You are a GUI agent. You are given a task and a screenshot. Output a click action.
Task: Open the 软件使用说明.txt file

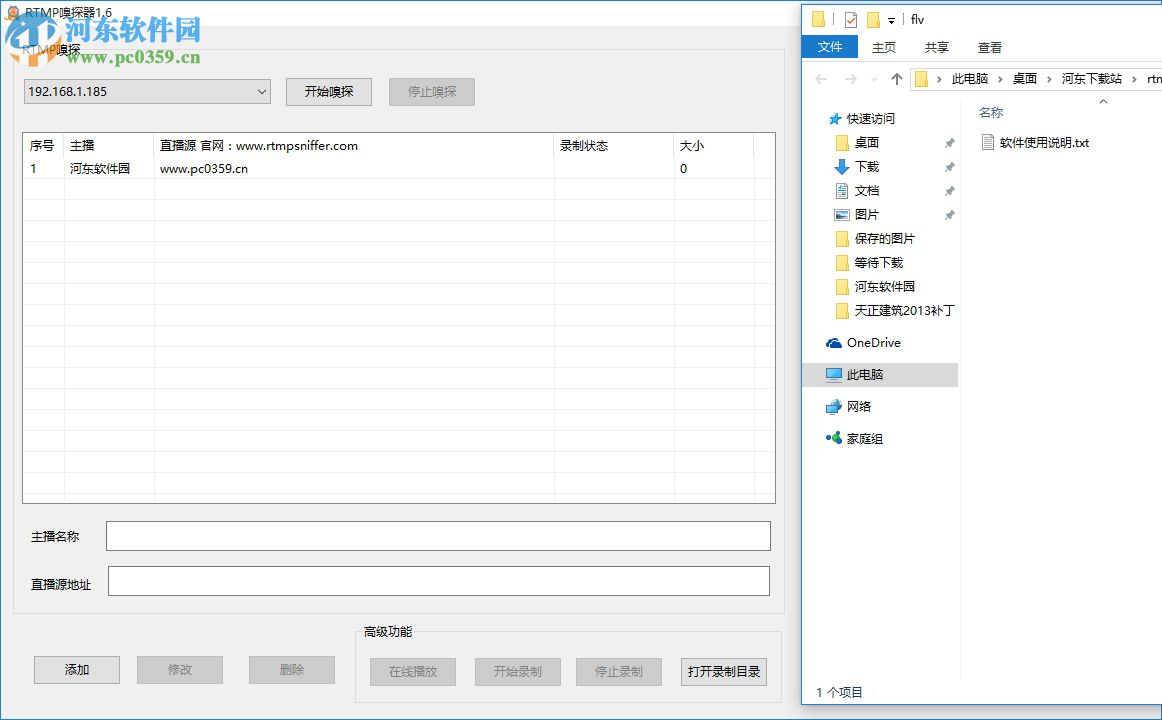[x=1043, y=141]
